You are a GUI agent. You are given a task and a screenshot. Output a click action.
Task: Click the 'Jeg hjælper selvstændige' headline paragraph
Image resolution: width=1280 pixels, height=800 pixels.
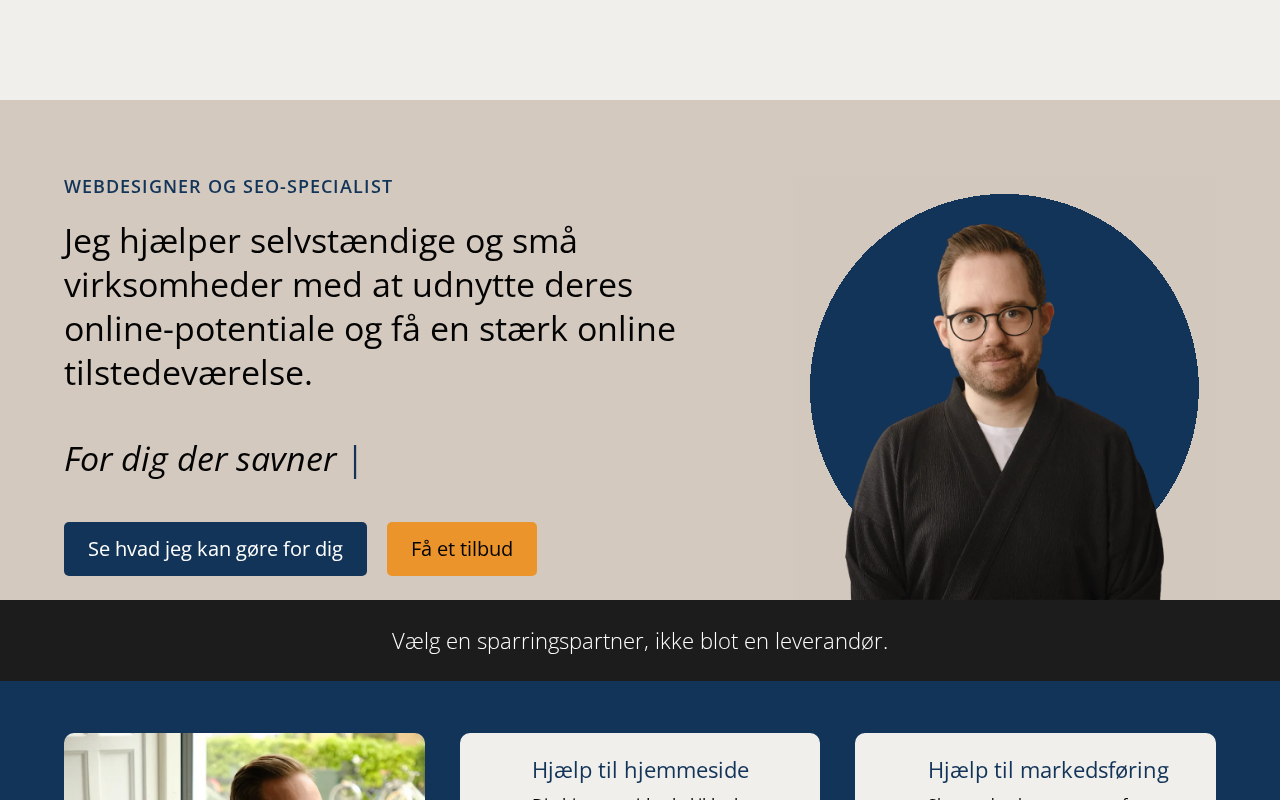click(x=370, y=307)
